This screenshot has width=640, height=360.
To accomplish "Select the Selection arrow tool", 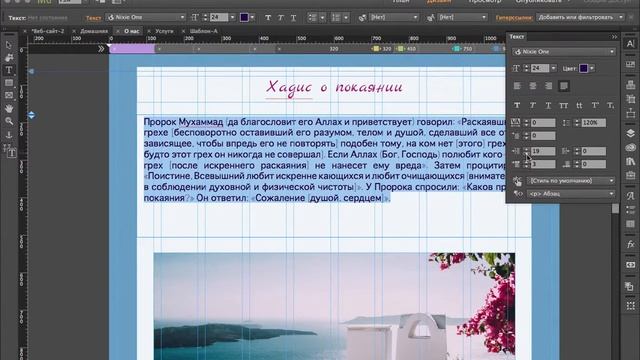I will (9, 45).
